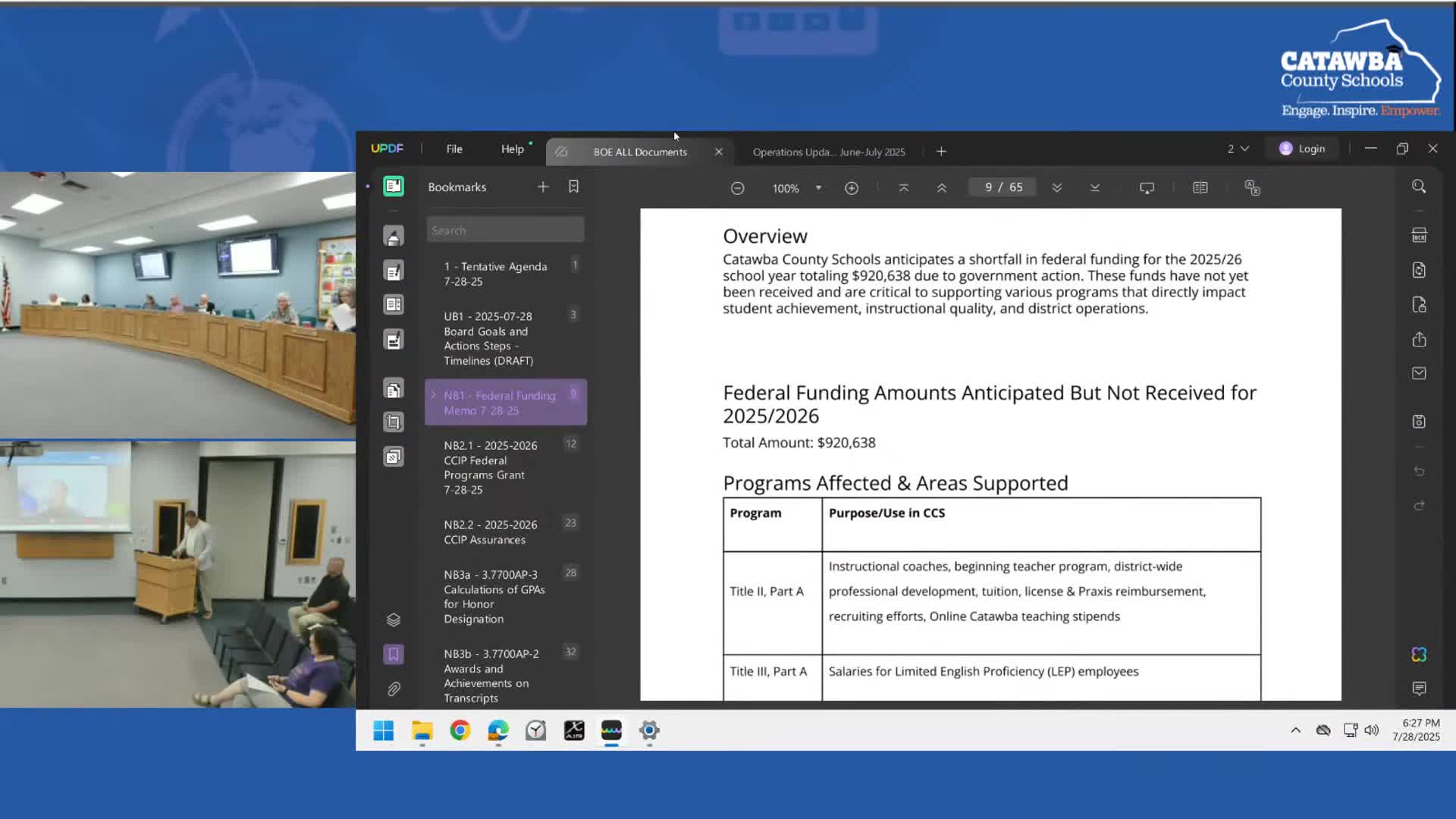Click the OCR icon in right sidebar
This screenshot has height=819, width=1456.
1419,236
